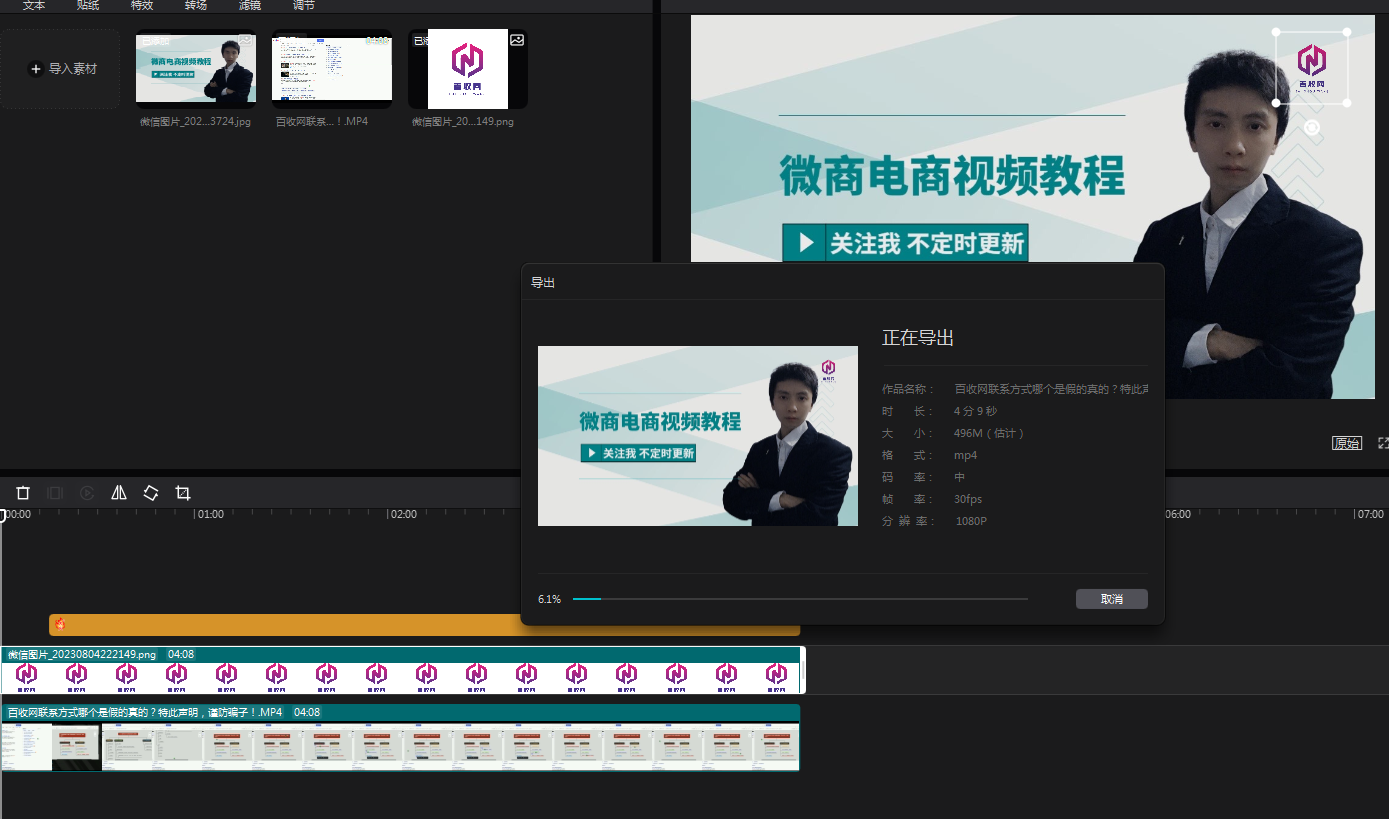Select the 微信图片_20230804222149.png timeline clip

coord(402,670)
